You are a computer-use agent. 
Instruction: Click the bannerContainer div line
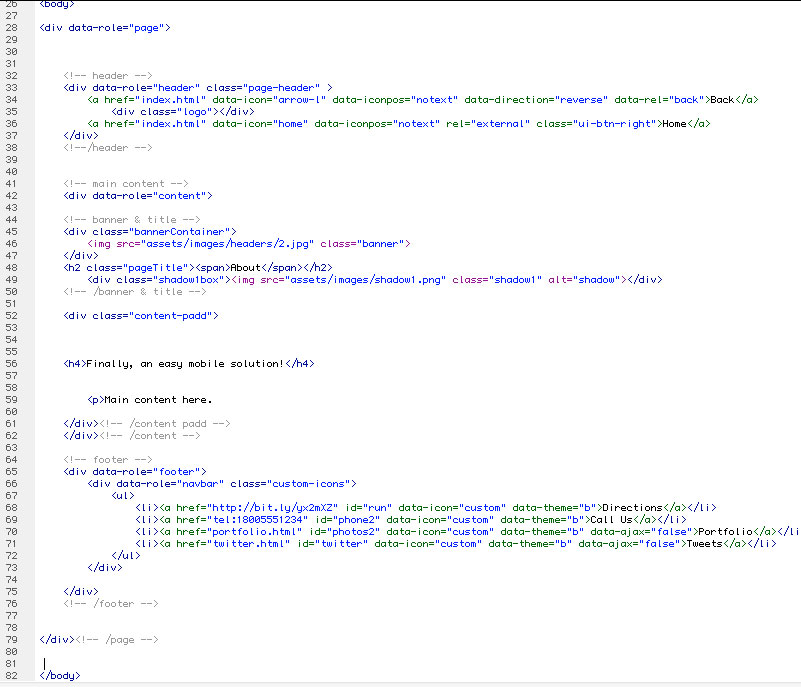pyautogui.click(x=150, y=232)
